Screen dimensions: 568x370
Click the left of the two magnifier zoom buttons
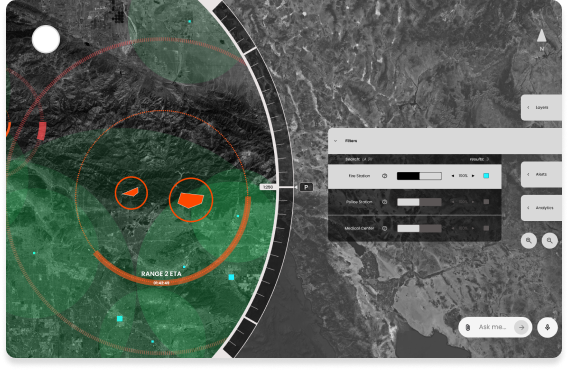[x=529, y=240]
